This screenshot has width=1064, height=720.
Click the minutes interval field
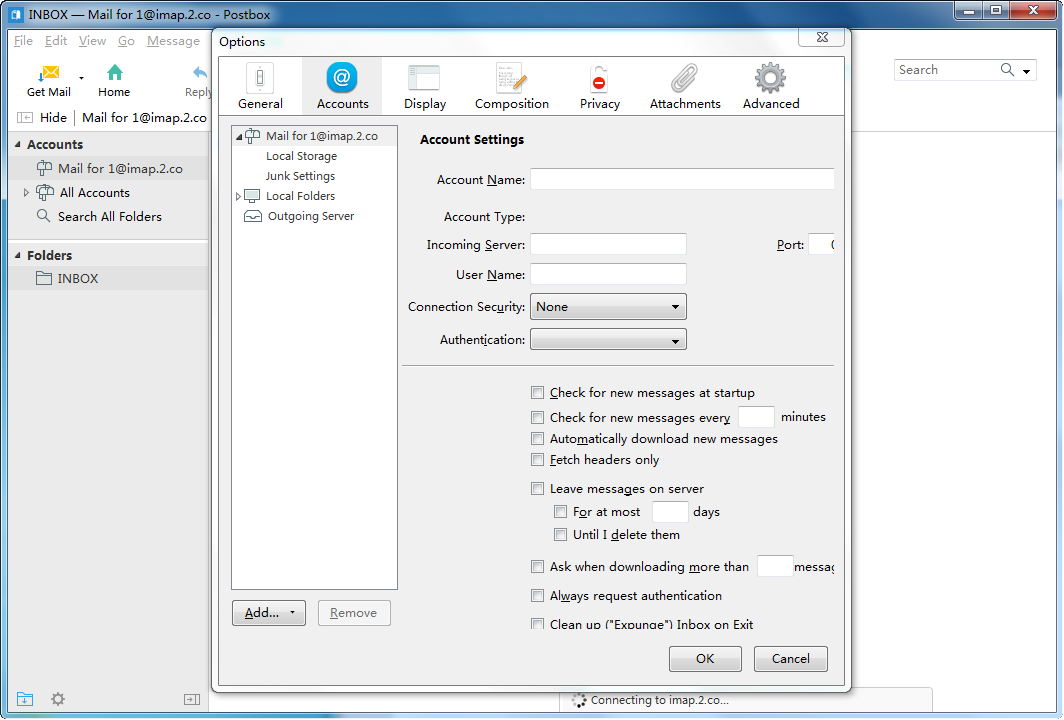point(756,417)
